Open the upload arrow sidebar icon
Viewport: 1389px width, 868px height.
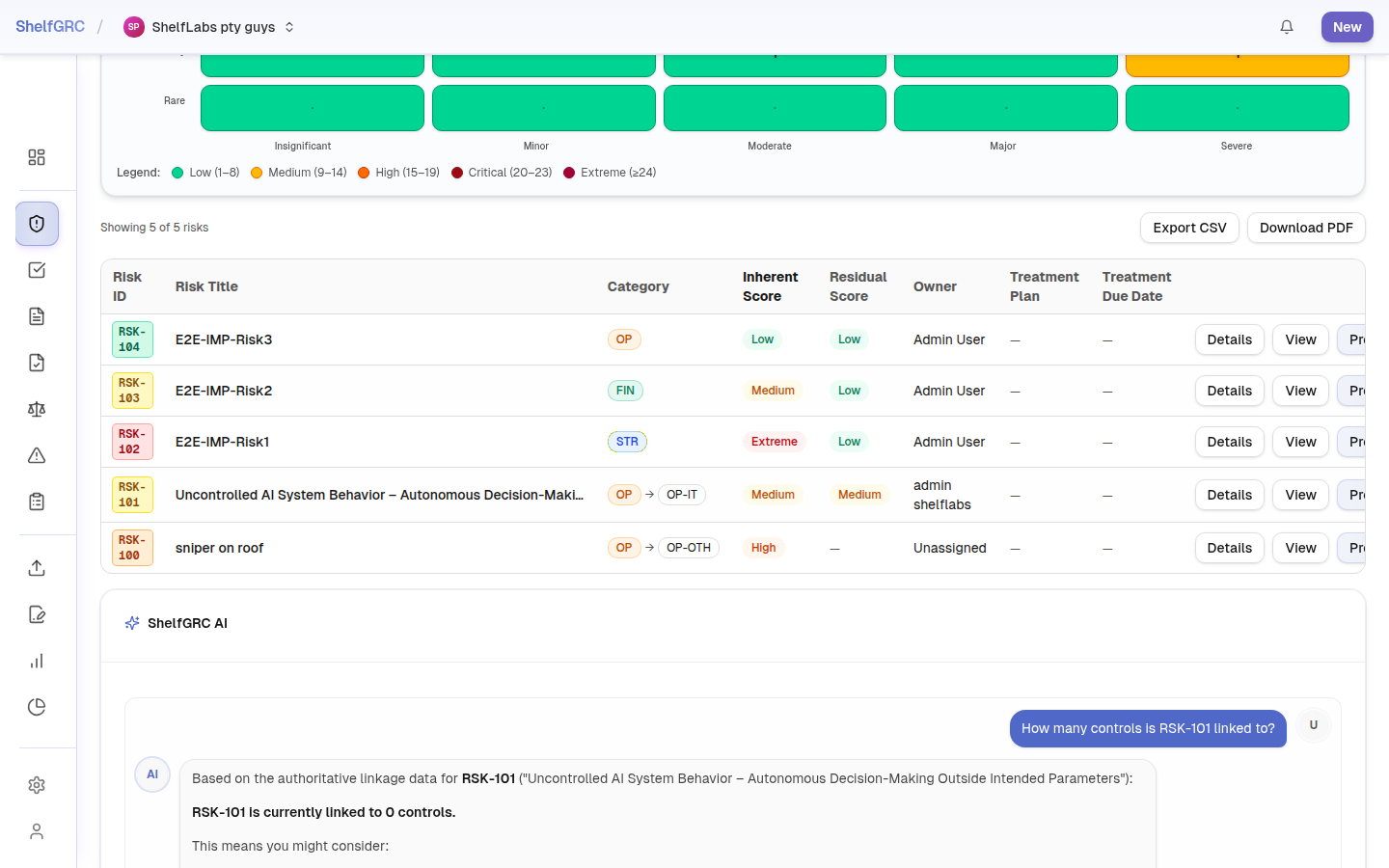click(x=37, y=568)
